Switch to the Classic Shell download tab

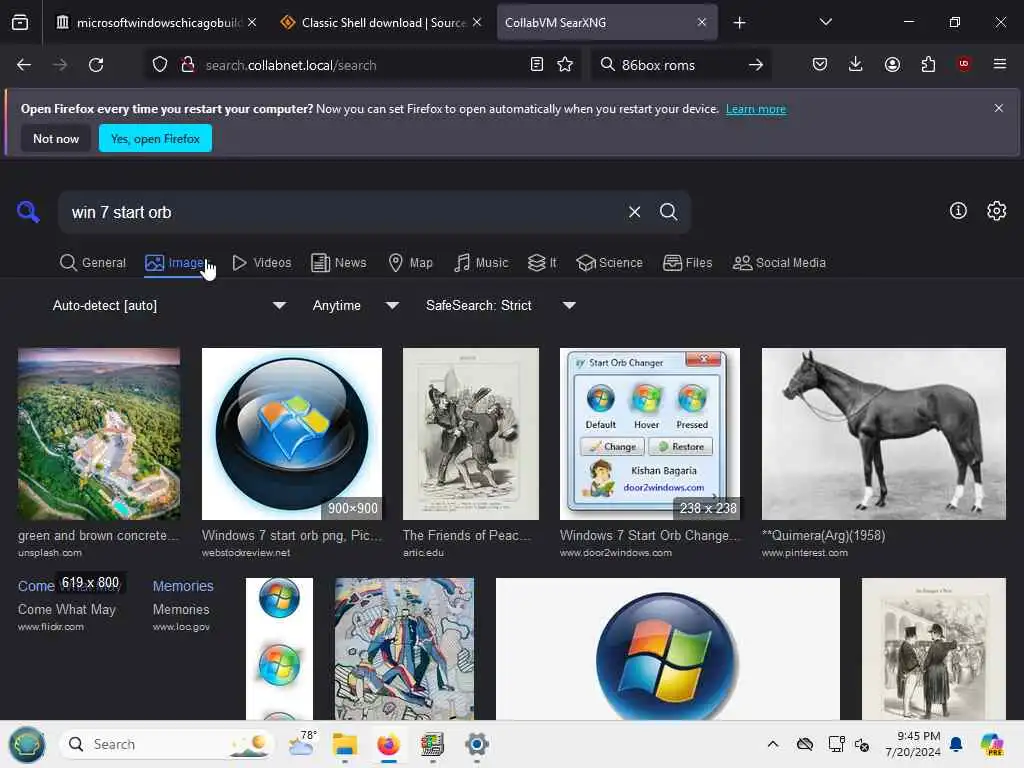[382, 23]
